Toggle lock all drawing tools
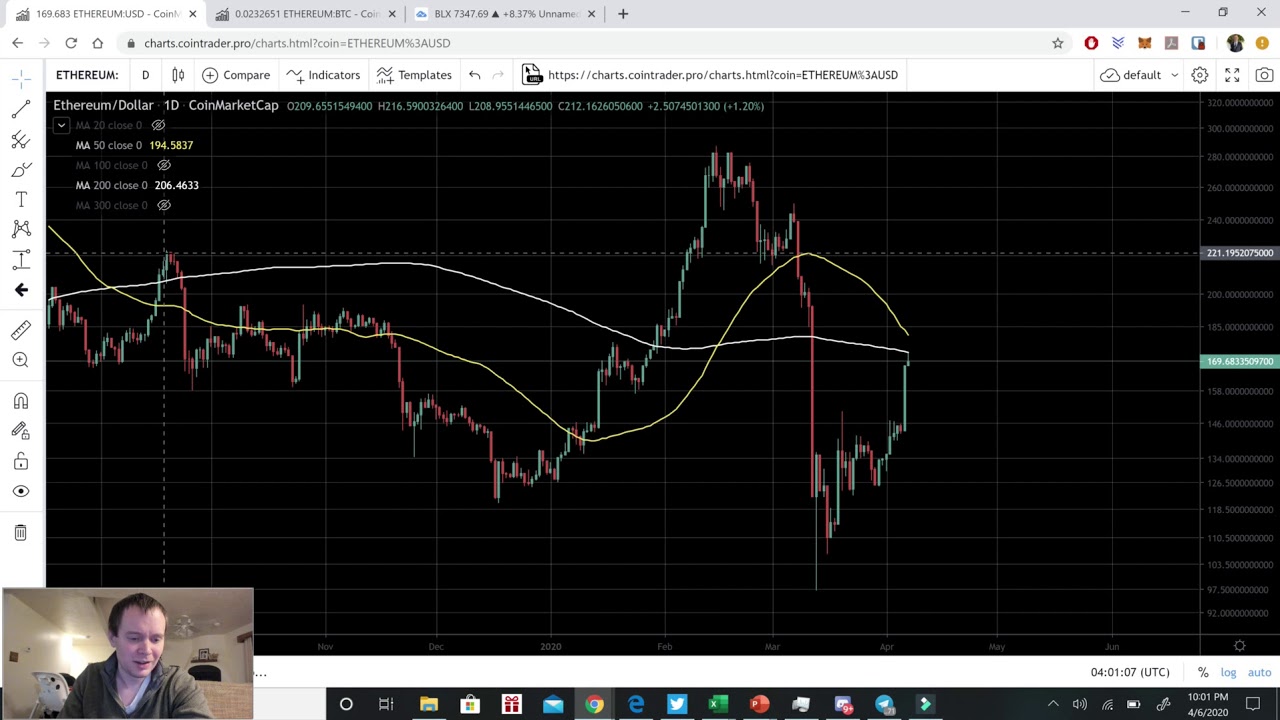 (21, 461)
